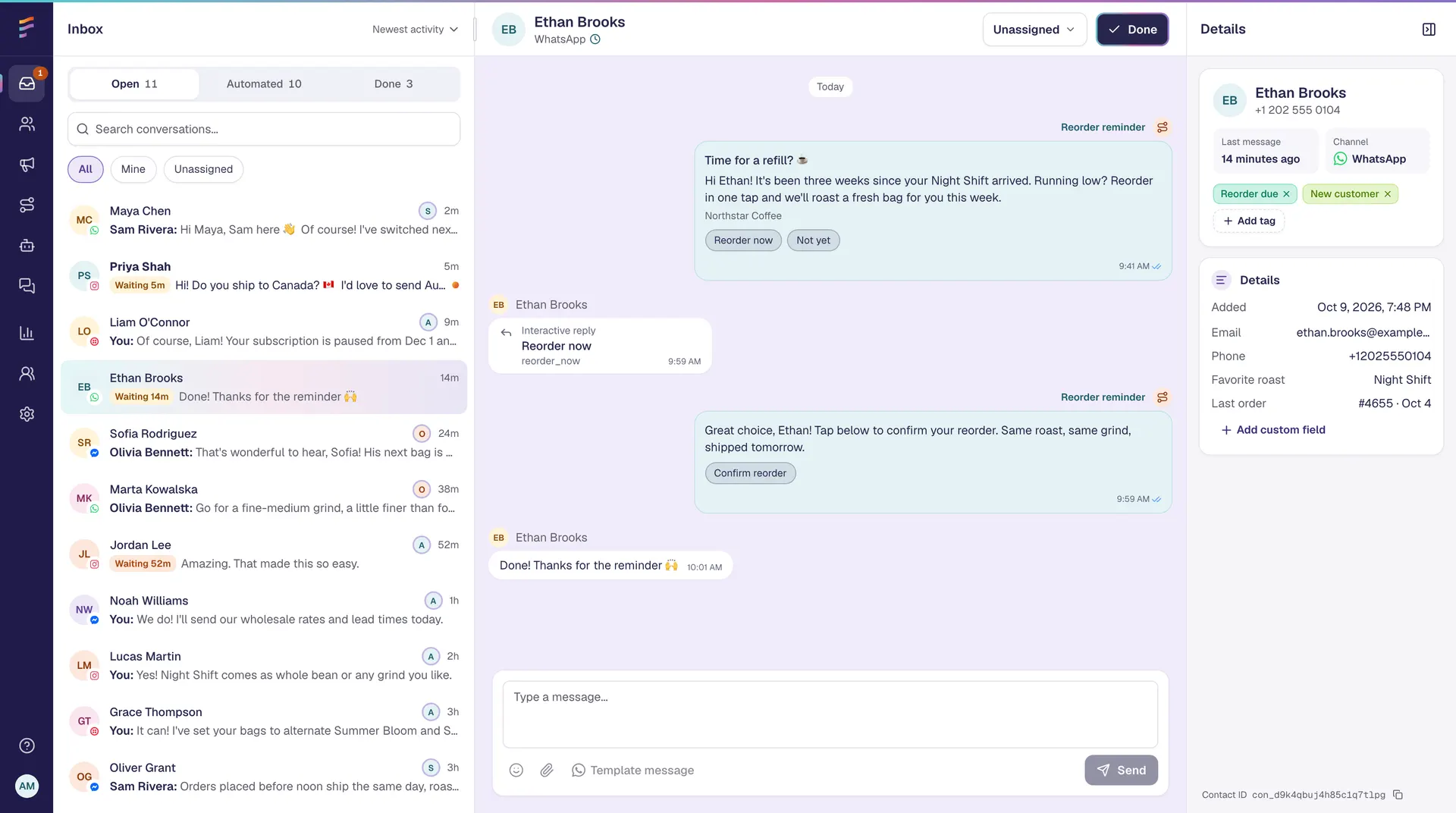Switch to the Open tab
Viewport: 1456px width, 813px height.
(x=134, y=84)
